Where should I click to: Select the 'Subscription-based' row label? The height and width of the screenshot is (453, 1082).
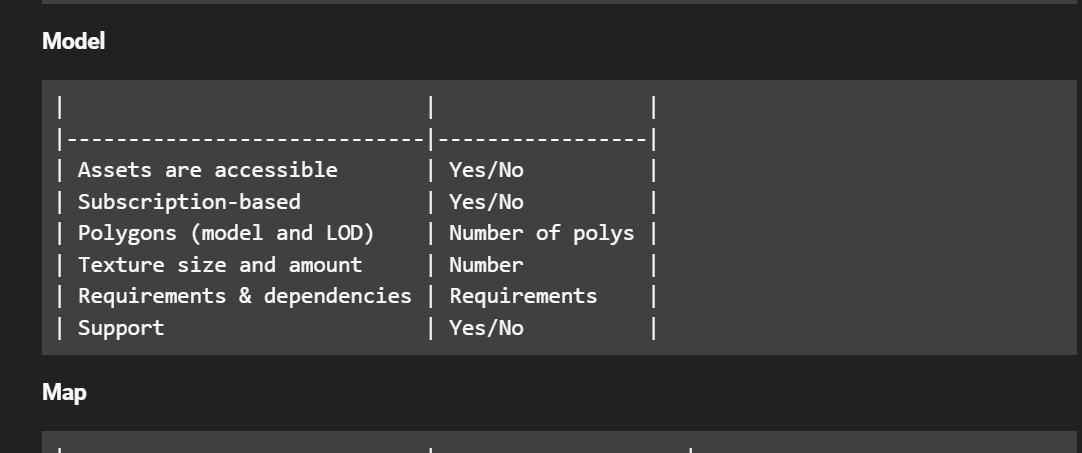coord(189,202)
